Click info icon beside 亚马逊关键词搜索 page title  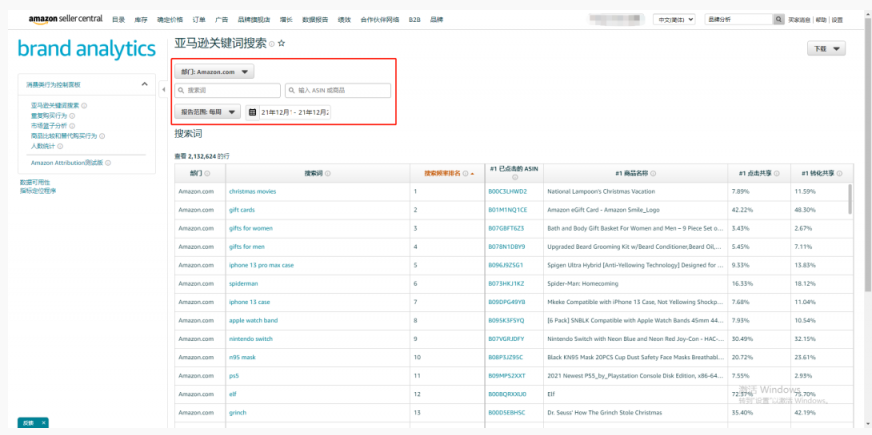[x=272, y=44]
